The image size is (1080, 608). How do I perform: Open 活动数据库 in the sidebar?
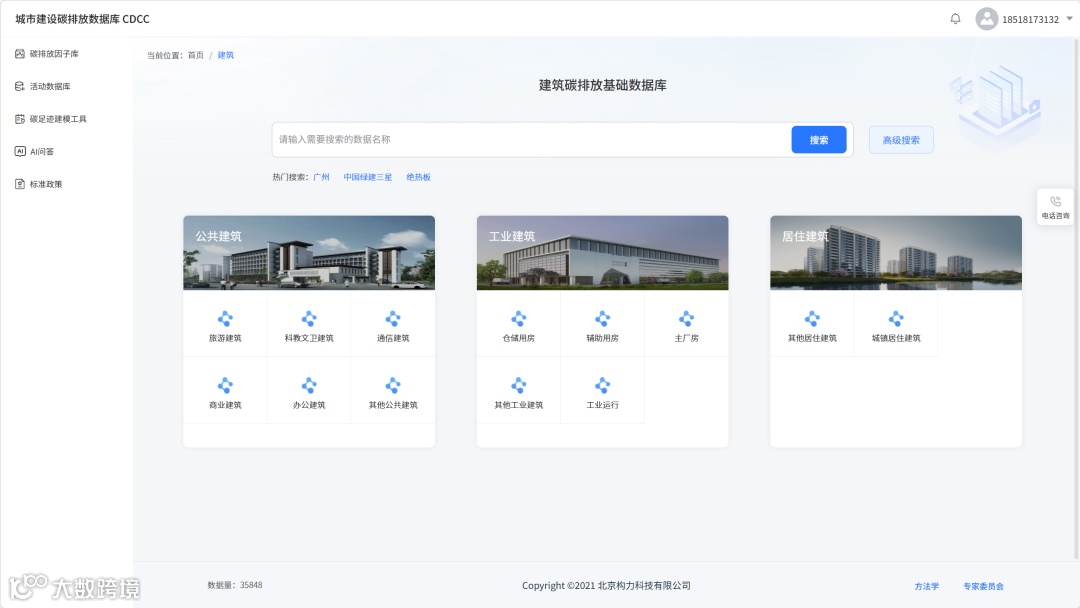(x=43, y=86)
